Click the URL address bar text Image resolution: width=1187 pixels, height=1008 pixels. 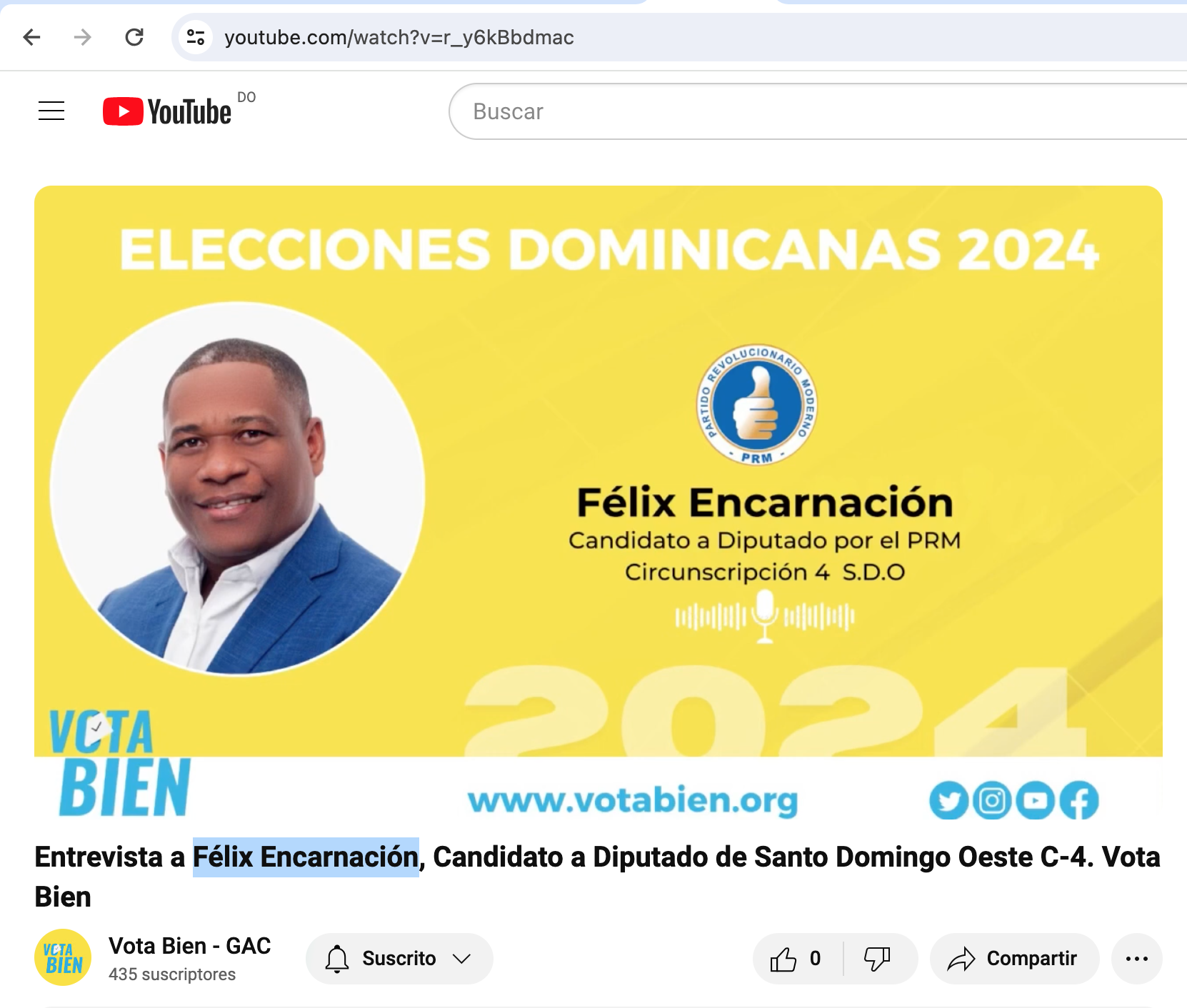point(399,37)
